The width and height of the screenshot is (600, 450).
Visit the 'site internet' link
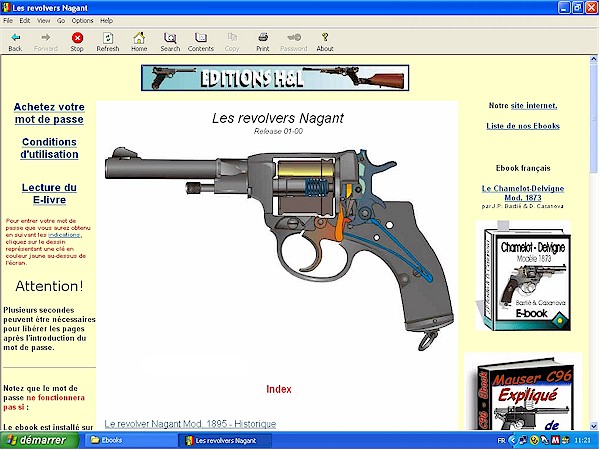534,106
